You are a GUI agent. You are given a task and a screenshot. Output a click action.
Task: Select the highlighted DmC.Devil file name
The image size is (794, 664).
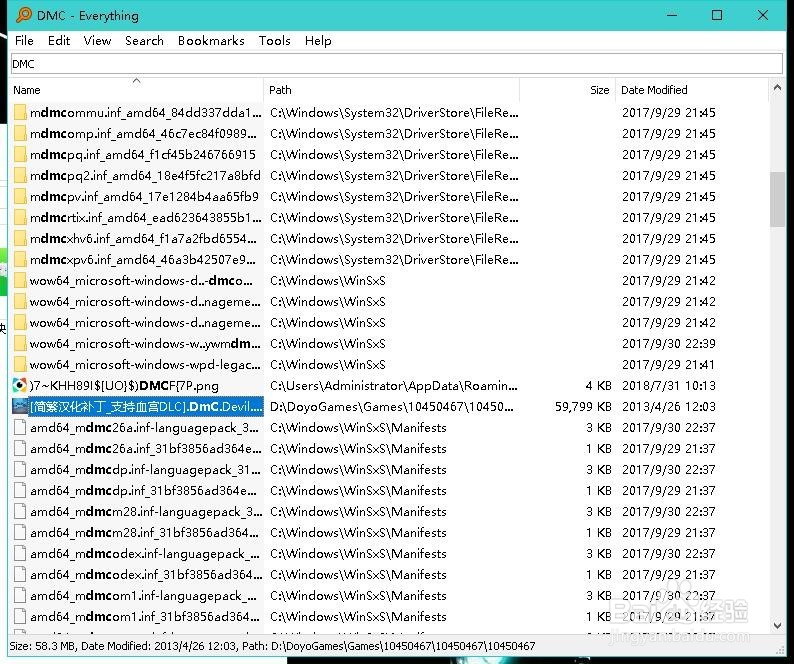(146, 407)
